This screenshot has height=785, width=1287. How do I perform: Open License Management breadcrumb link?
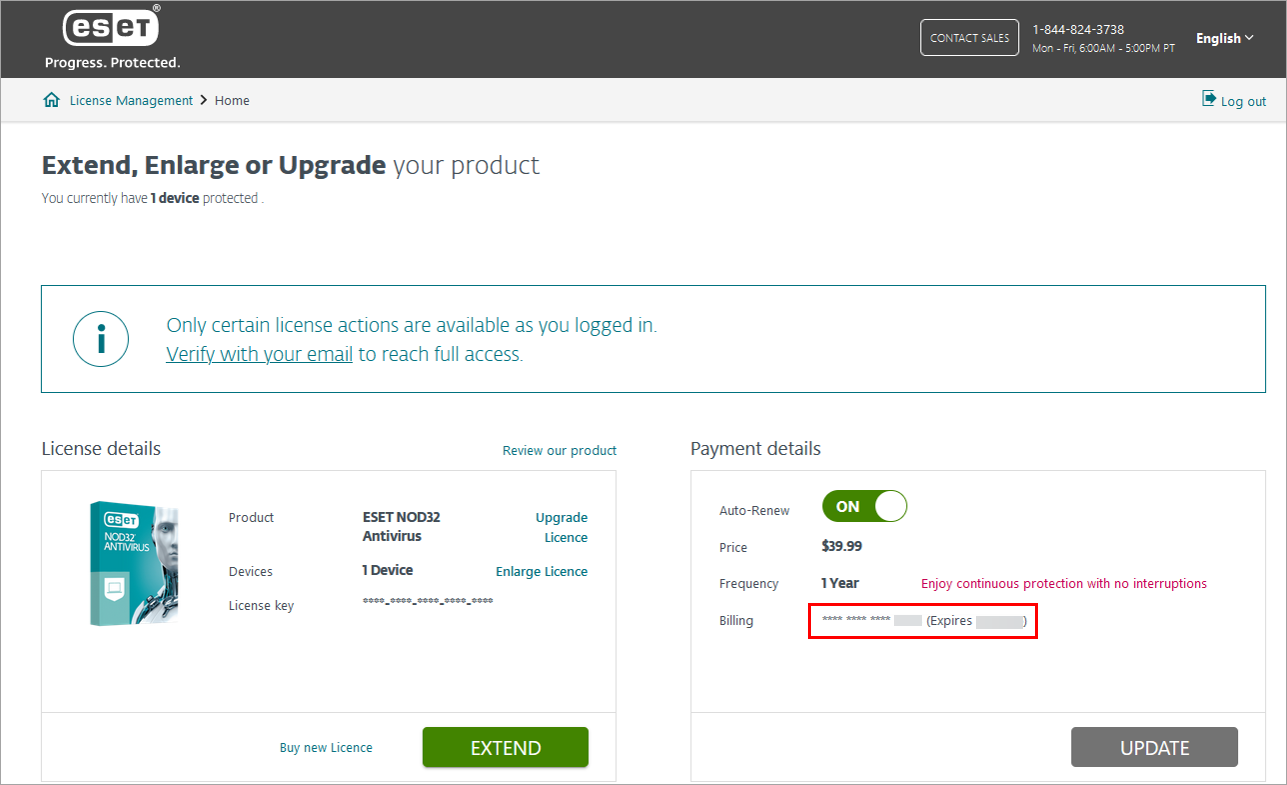click(131, 100)
